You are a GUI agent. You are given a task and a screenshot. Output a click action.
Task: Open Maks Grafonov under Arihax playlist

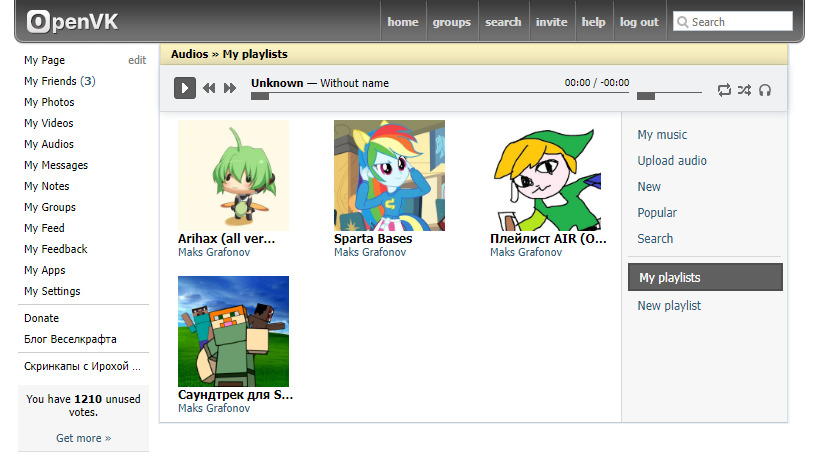[214, 252]
